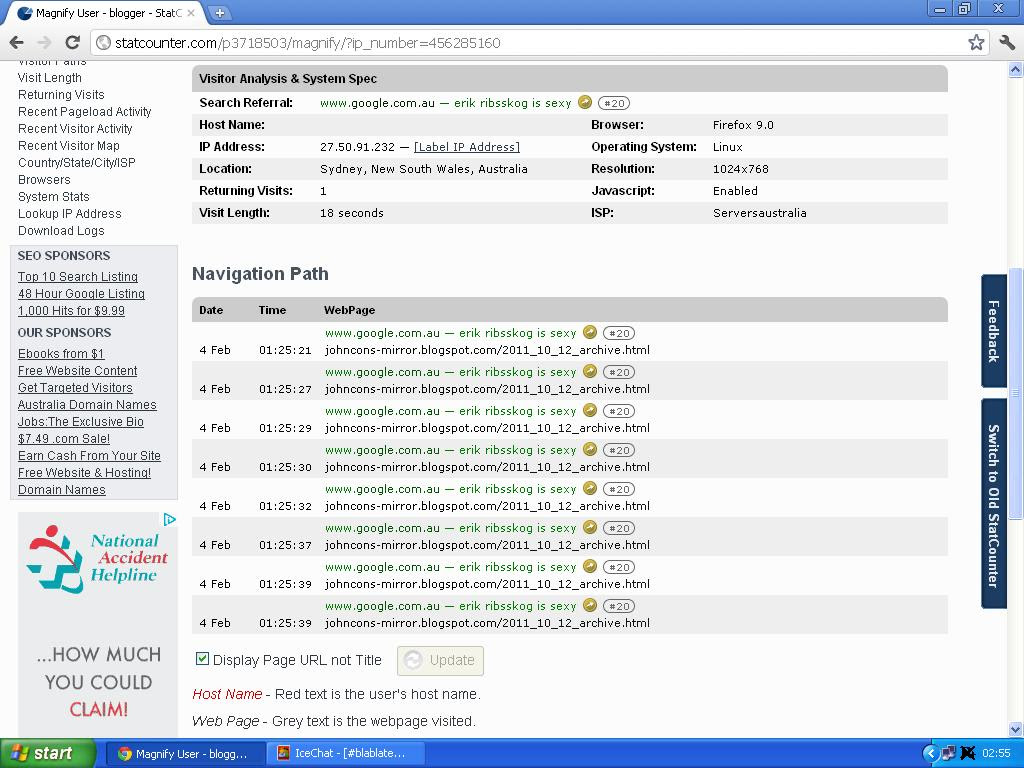Viewport: 1024px width, 768px height.
Task: Click the google.com.au referral link at 01:25:37
Action: point(451,528)
